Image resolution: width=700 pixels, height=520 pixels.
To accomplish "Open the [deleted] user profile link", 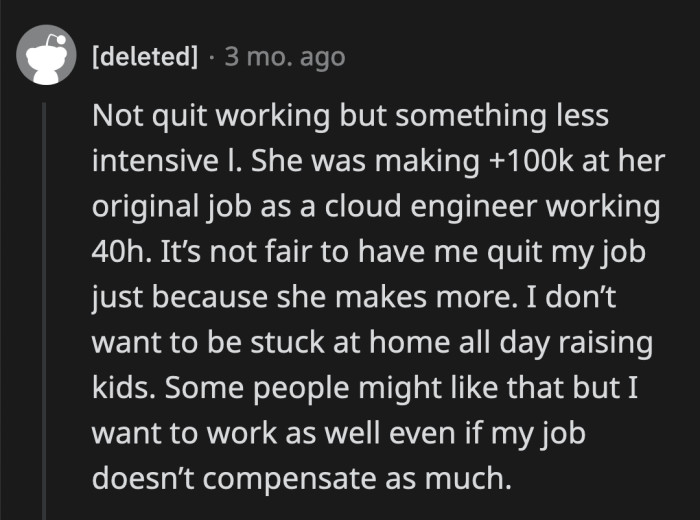I will click(x=144, y=57).
